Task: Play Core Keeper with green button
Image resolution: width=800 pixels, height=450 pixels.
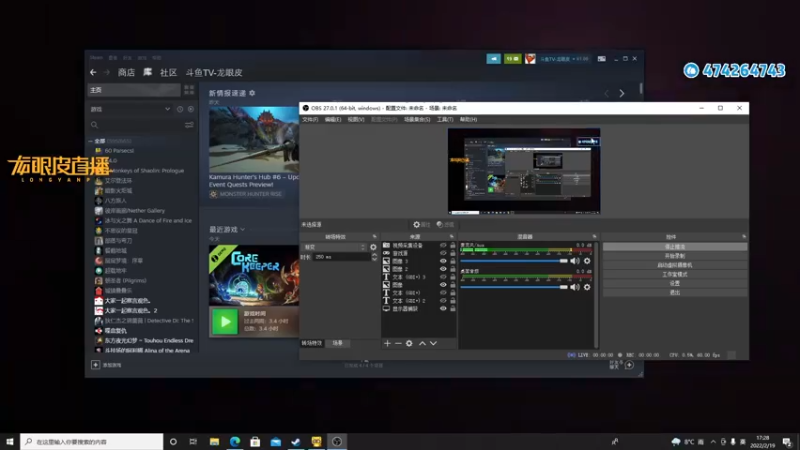Action: coord(225,322)
